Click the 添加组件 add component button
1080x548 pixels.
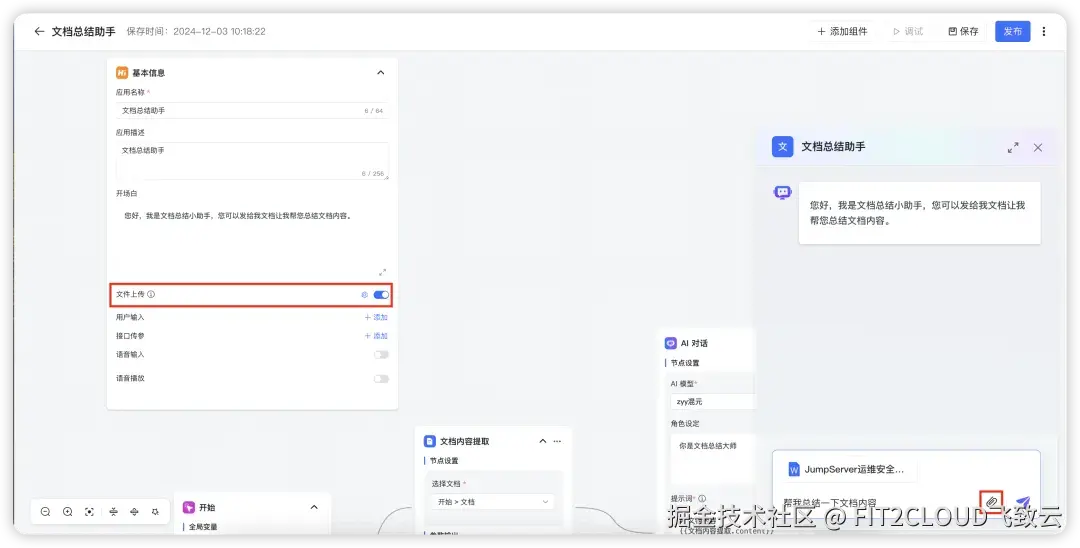point(842,32)
